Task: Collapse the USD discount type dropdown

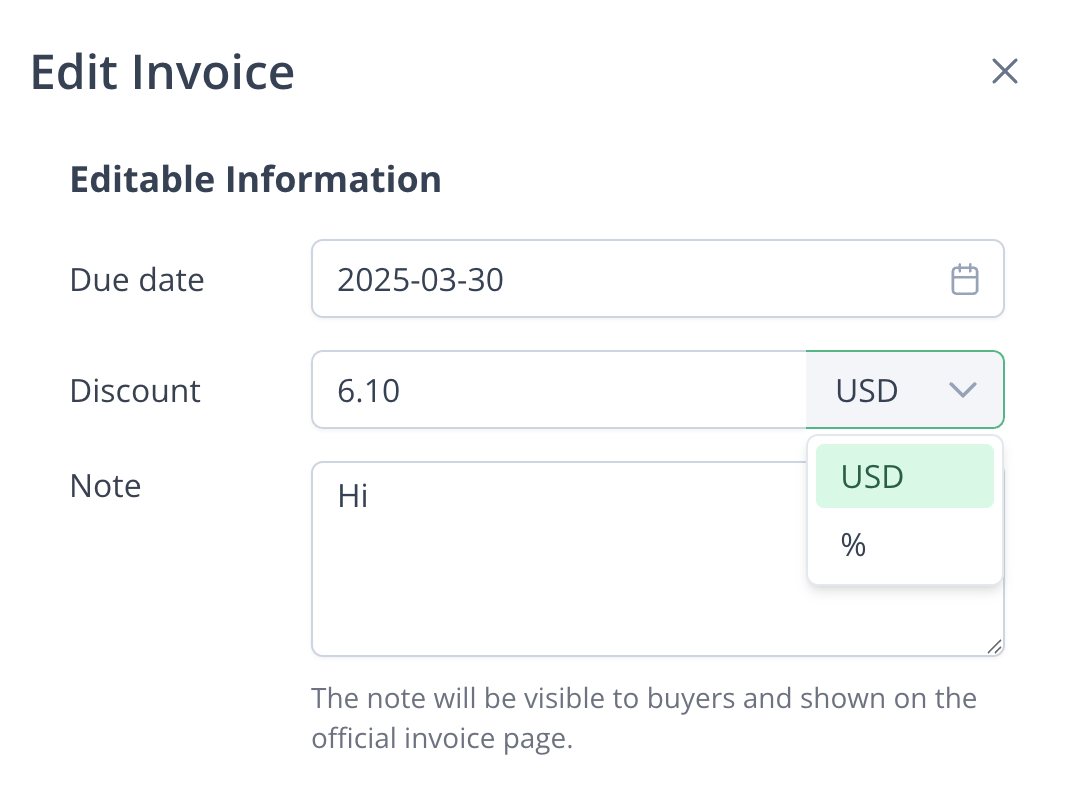Action: (905, 390)
